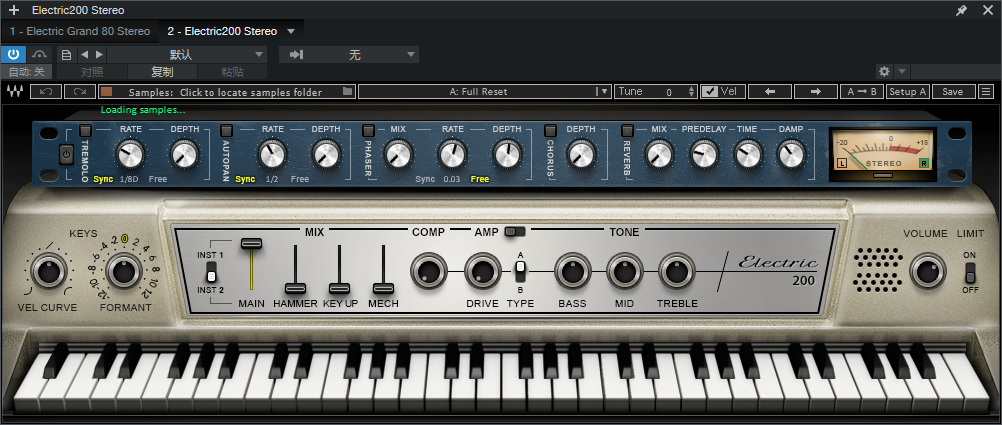Select Phaser Free mode
The height and width of the screenshot is (425, 1002).
(x=480, y=179)
